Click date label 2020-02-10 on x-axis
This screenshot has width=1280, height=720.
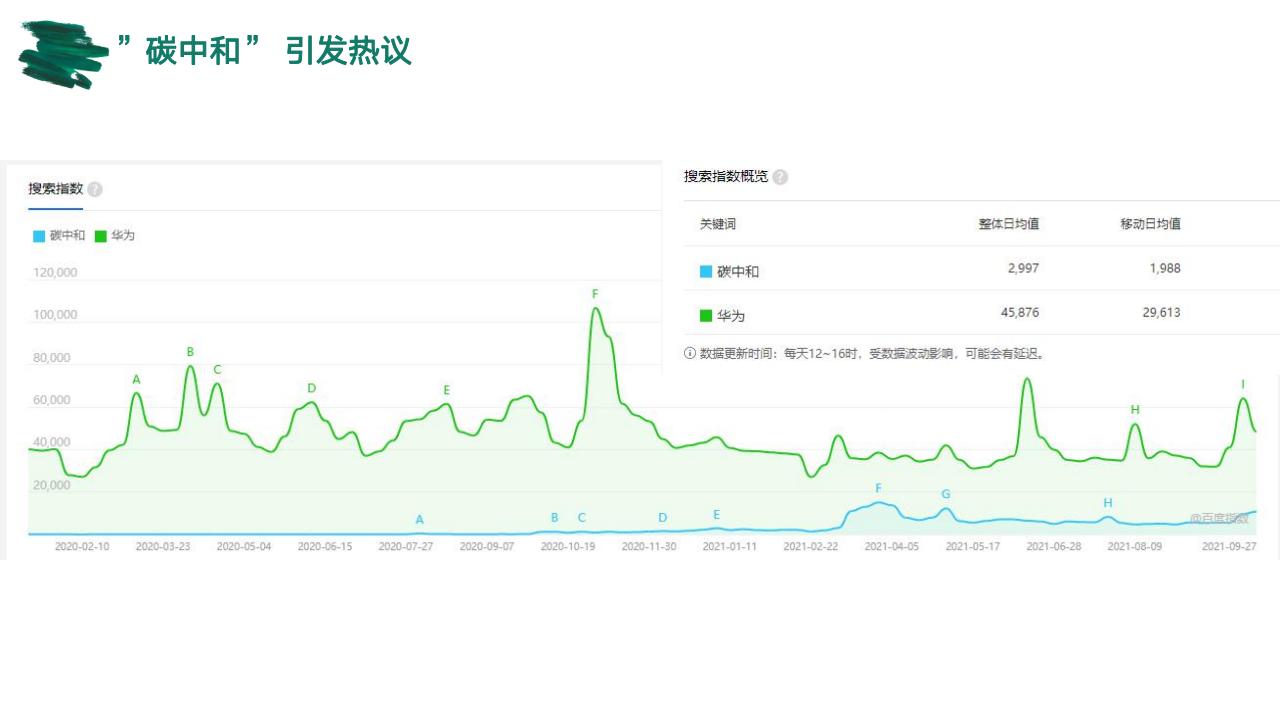pyautogui.click(x=82, y=547)
